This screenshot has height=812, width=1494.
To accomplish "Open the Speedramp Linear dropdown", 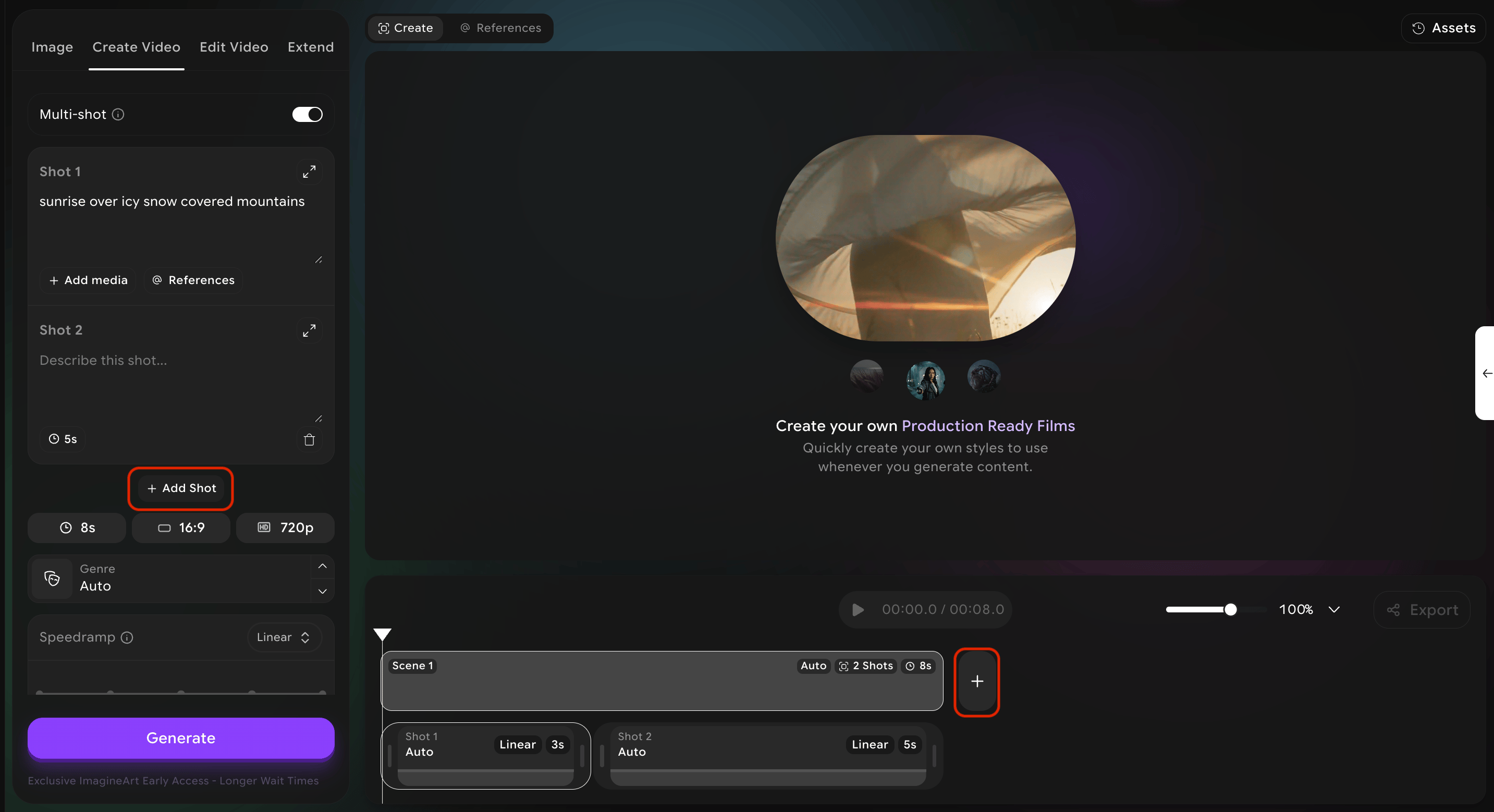I will pos(284,637).
